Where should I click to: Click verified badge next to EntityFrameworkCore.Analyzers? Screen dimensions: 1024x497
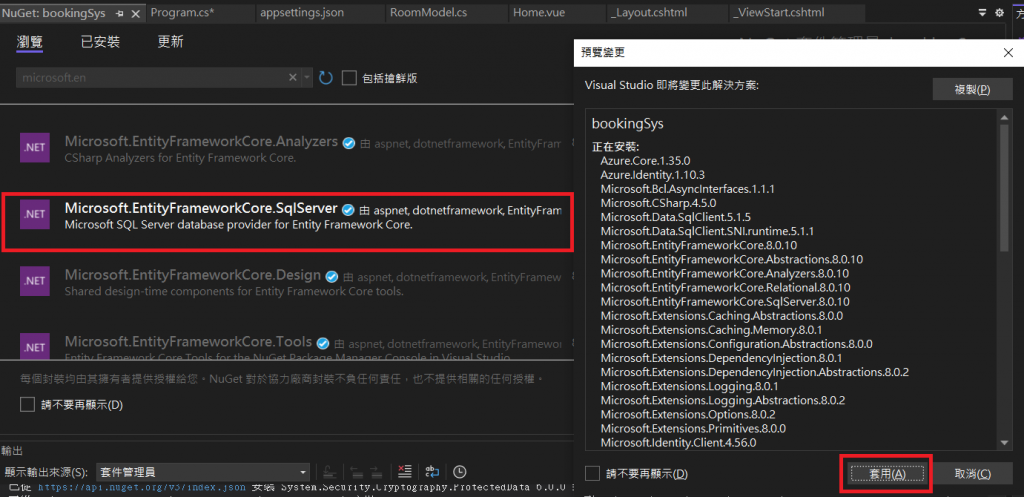click(349, 143)
